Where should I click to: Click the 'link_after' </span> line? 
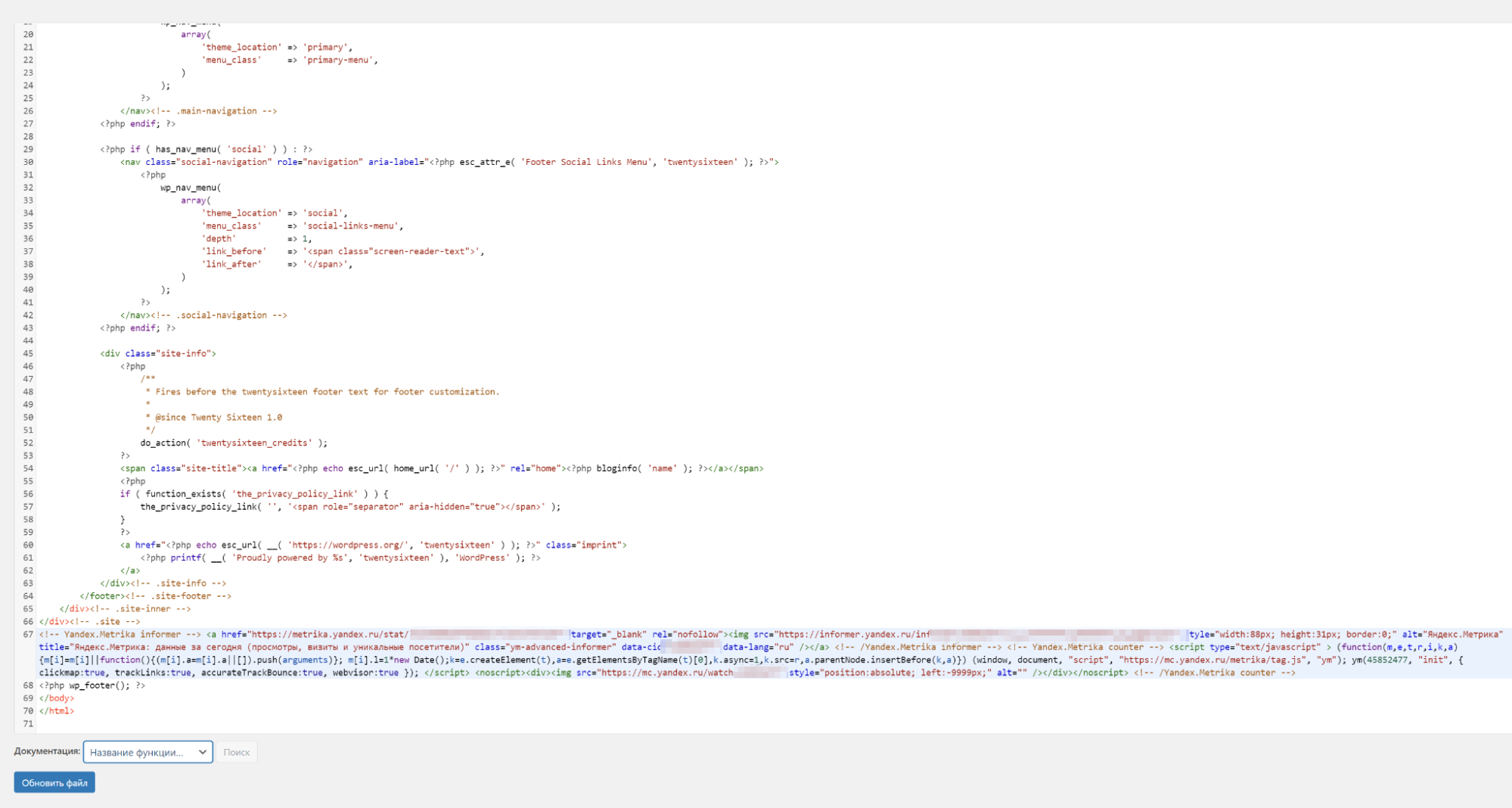point(277,264)
